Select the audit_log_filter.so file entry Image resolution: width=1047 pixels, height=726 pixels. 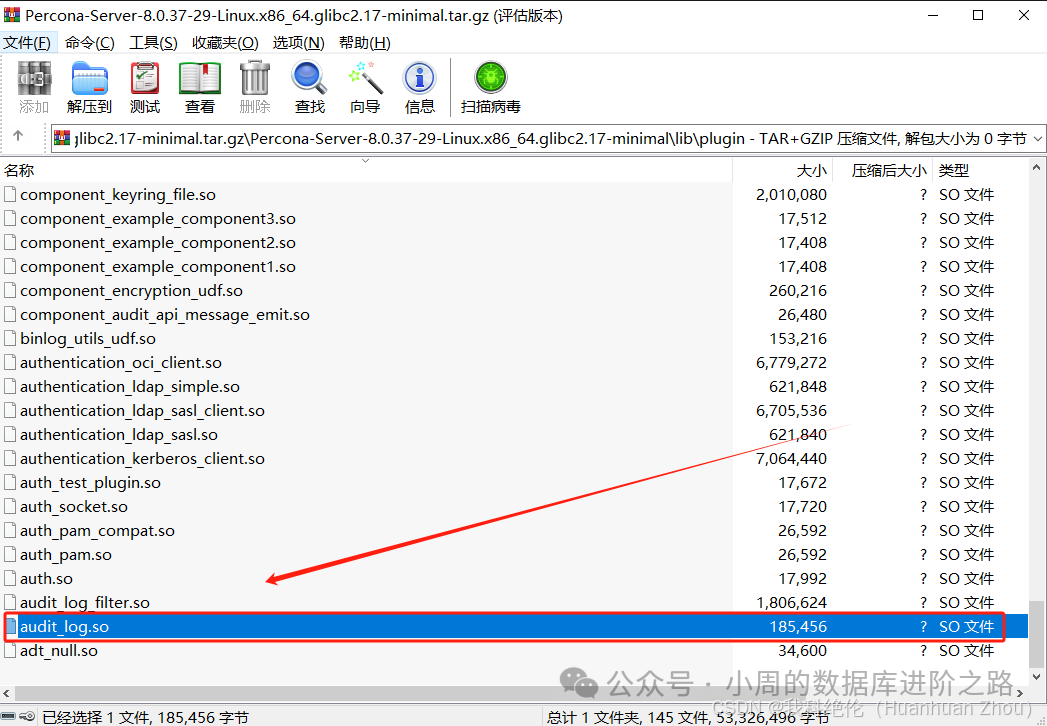(84, 602)
